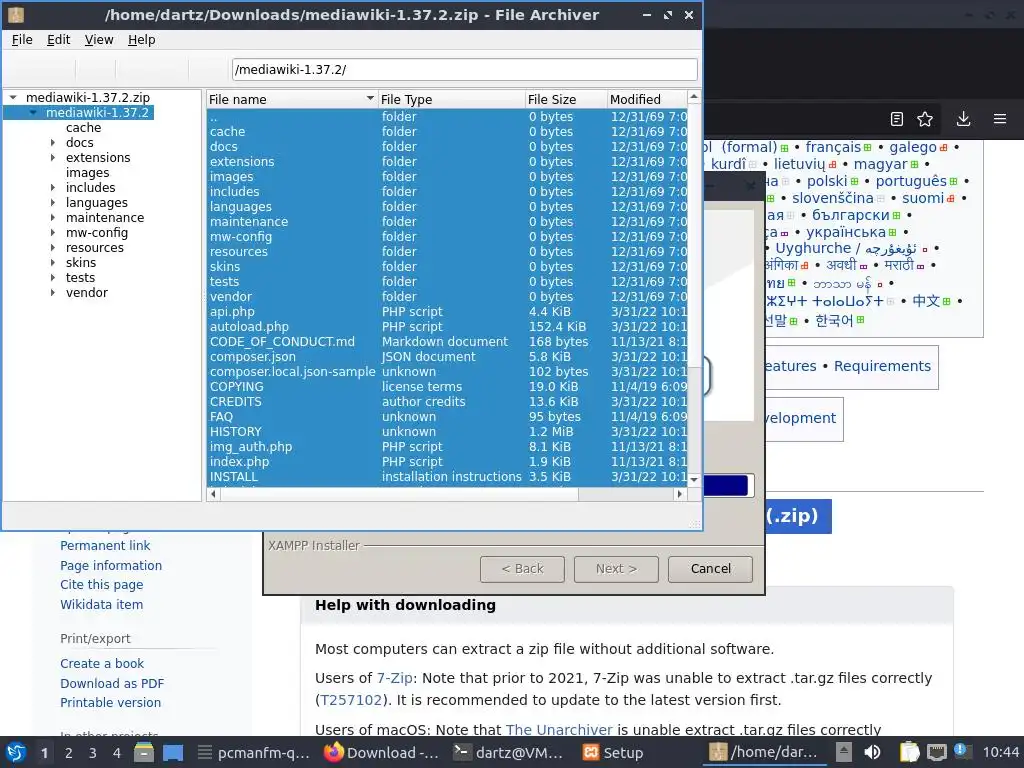Viewport: 1024px width, 768px height.
Task: Sort by File Size column header
Action: (x=566, y=99)
